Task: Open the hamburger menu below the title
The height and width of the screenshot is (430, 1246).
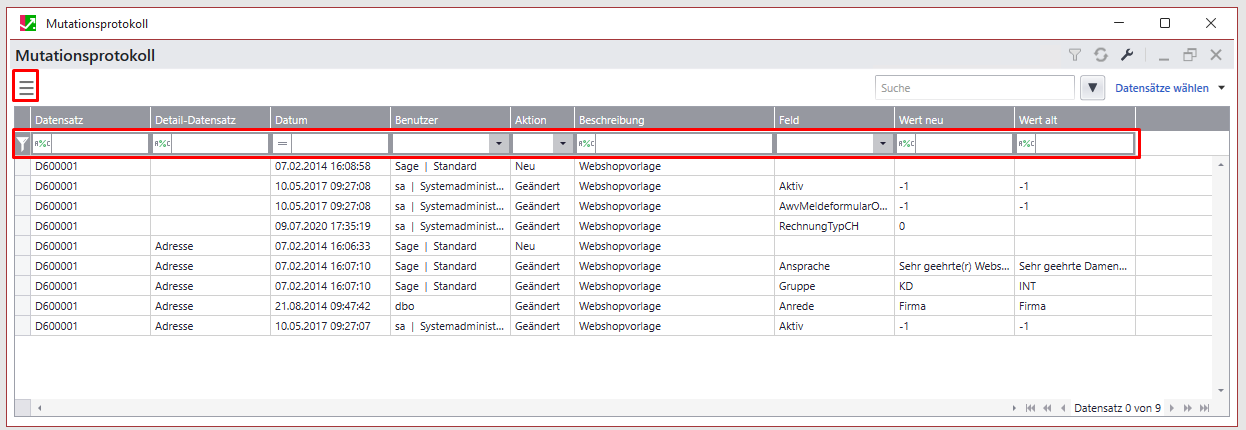Action: [x=26, y=87]
